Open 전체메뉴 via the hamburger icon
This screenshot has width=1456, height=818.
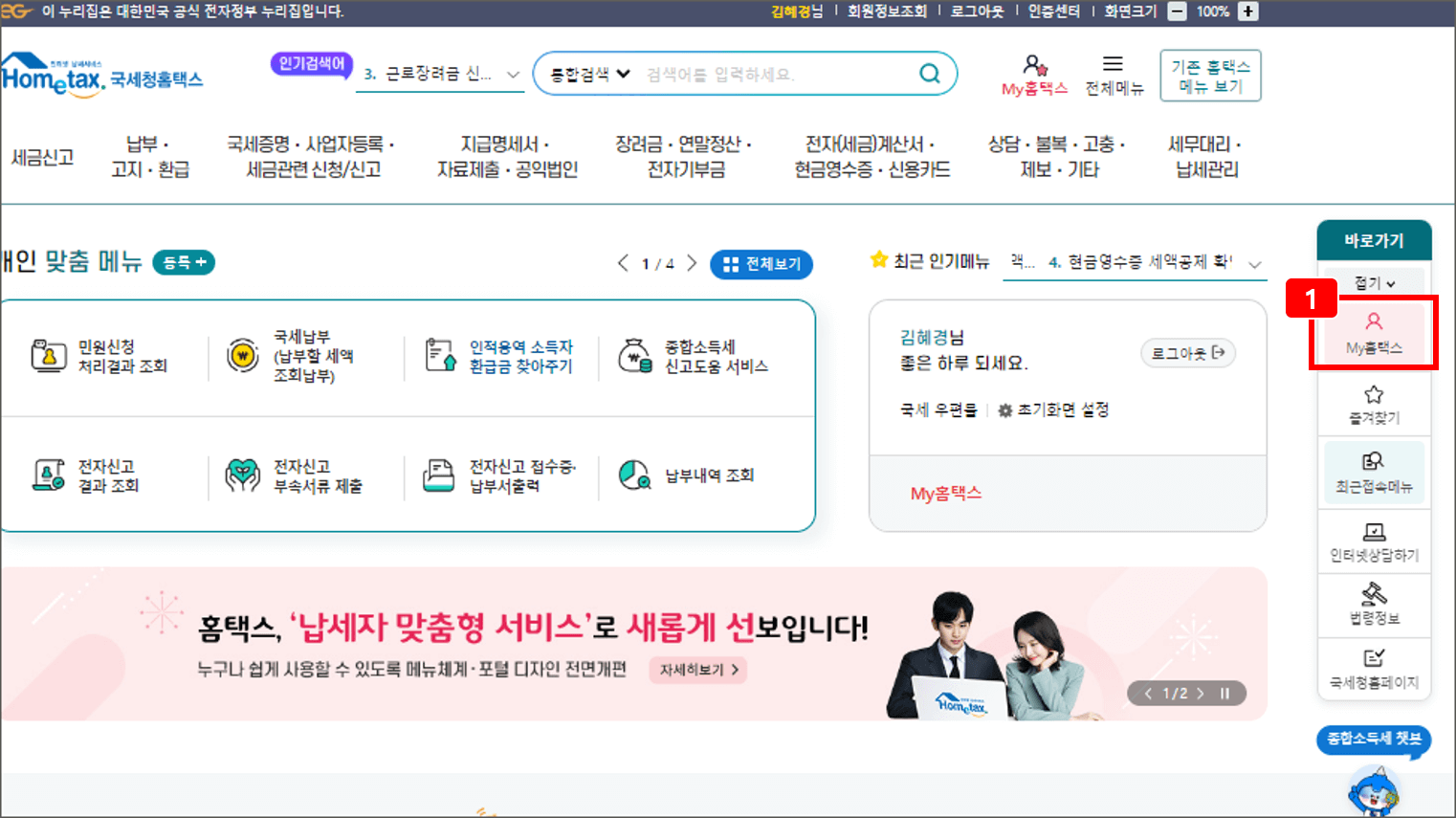tap(1113, 62)
